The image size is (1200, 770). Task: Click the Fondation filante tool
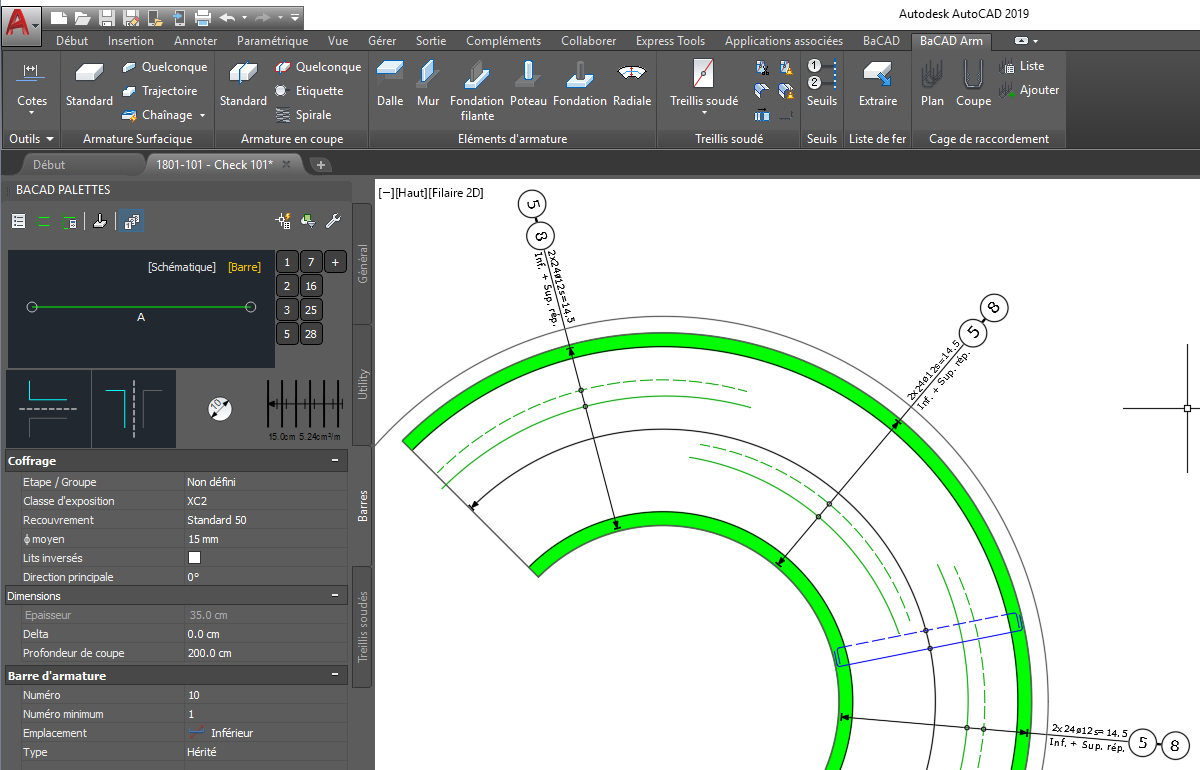[477, 91]
